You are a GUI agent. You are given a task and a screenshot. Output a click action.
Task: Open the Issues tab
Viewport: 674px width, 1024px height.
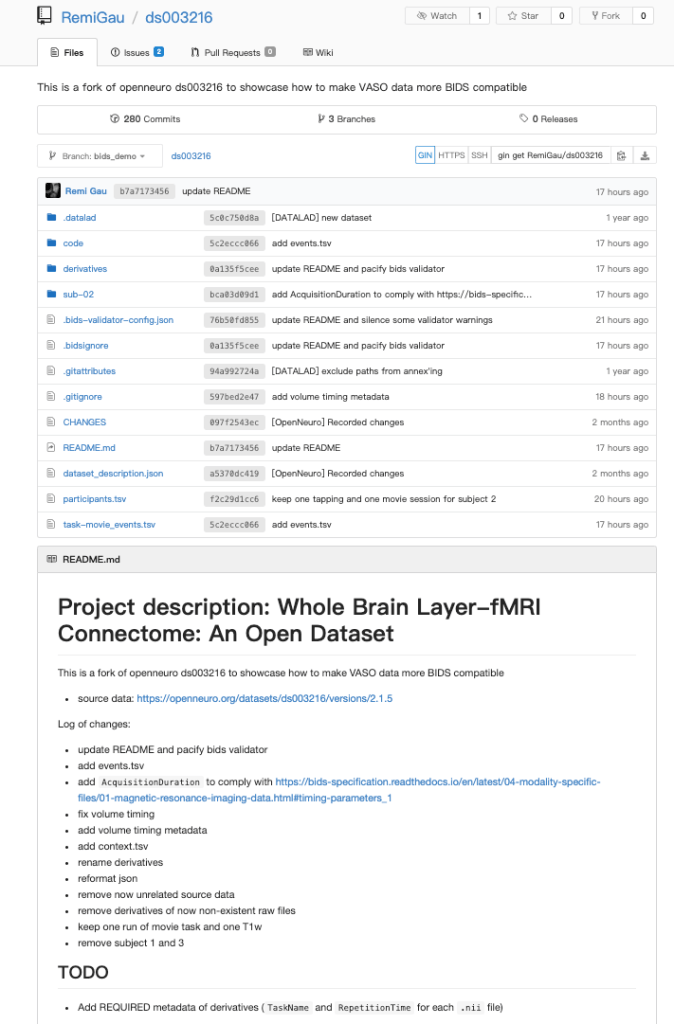(136, 52)
